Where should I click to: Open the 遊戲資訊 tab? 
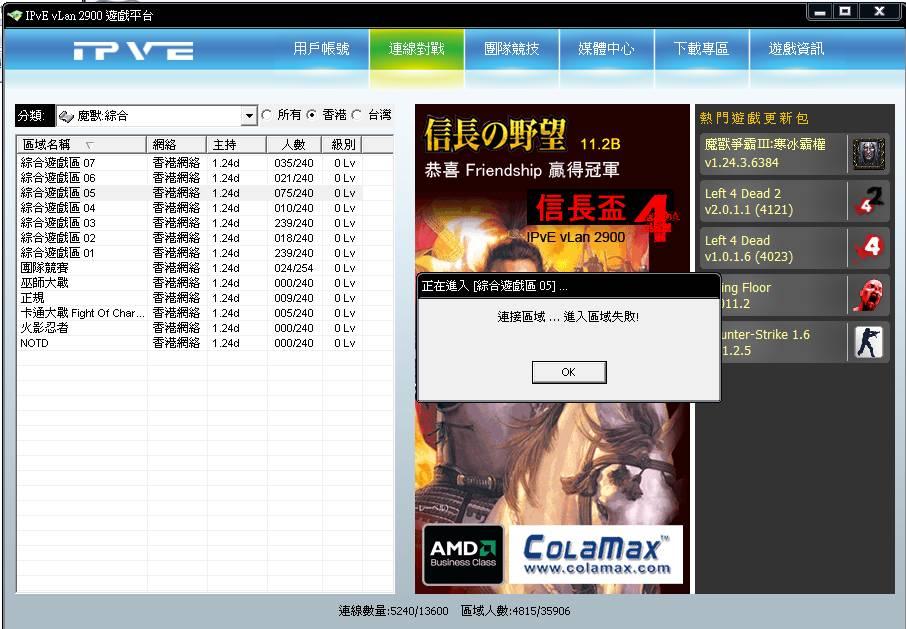796,49
